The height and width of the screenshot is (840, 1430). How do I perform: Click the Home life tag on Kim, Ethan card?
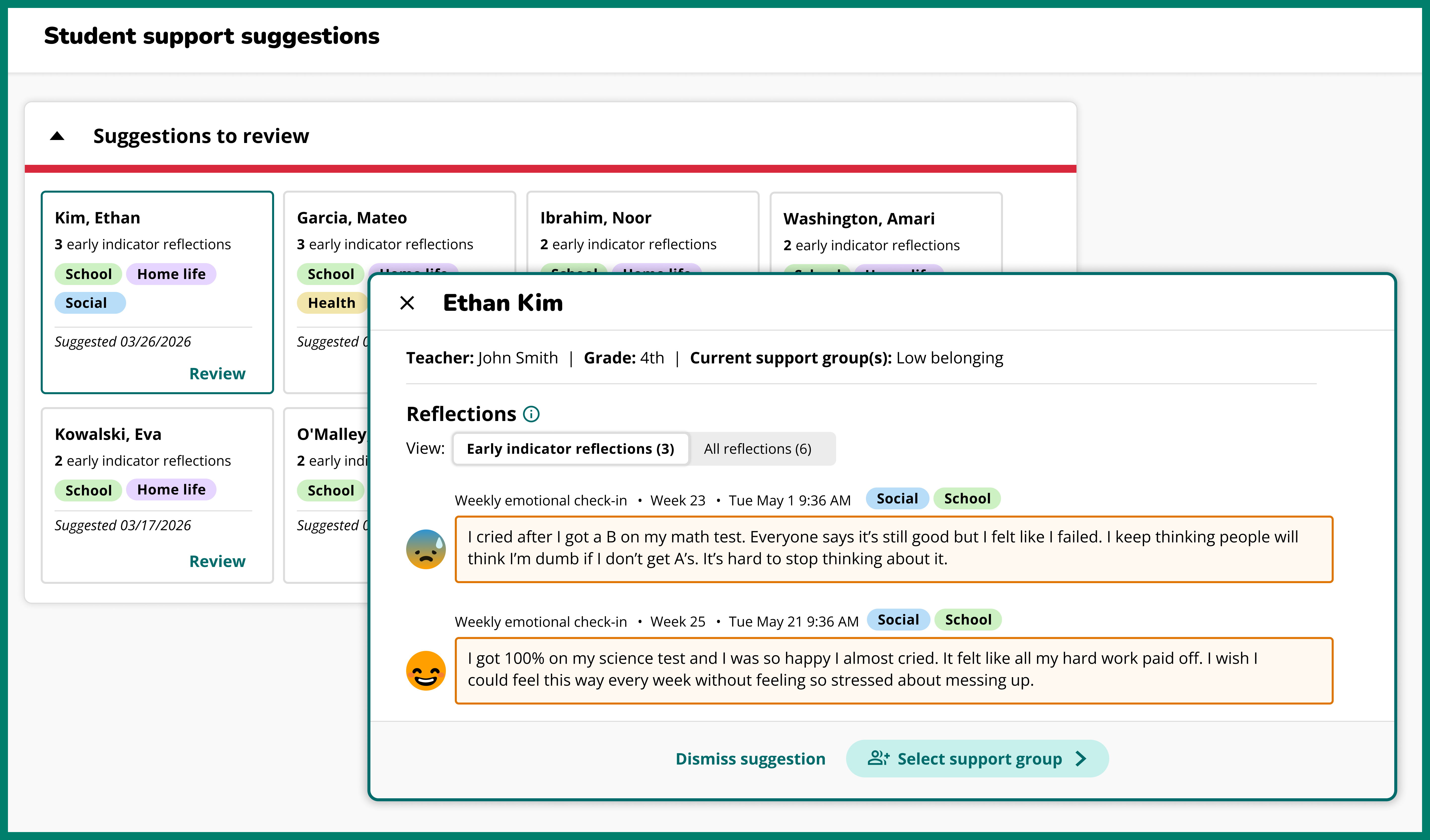click(171, 274)
